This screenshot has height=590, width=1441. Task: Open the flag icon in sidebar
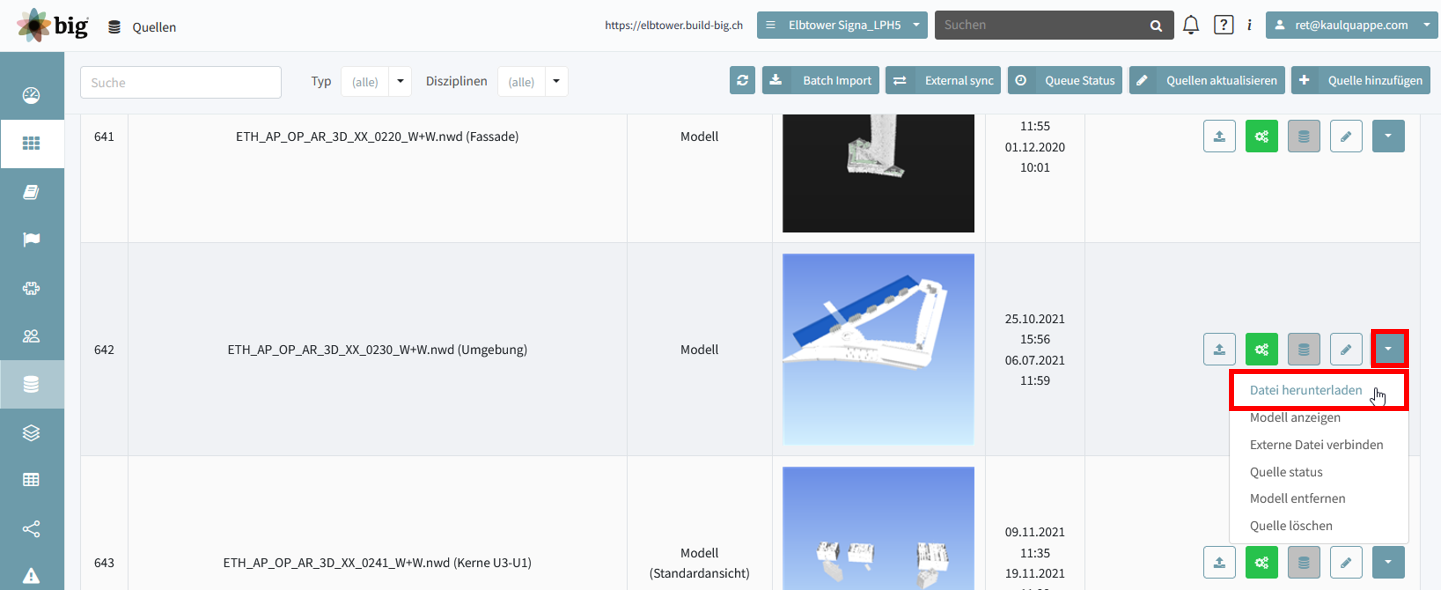click(31, 240)
